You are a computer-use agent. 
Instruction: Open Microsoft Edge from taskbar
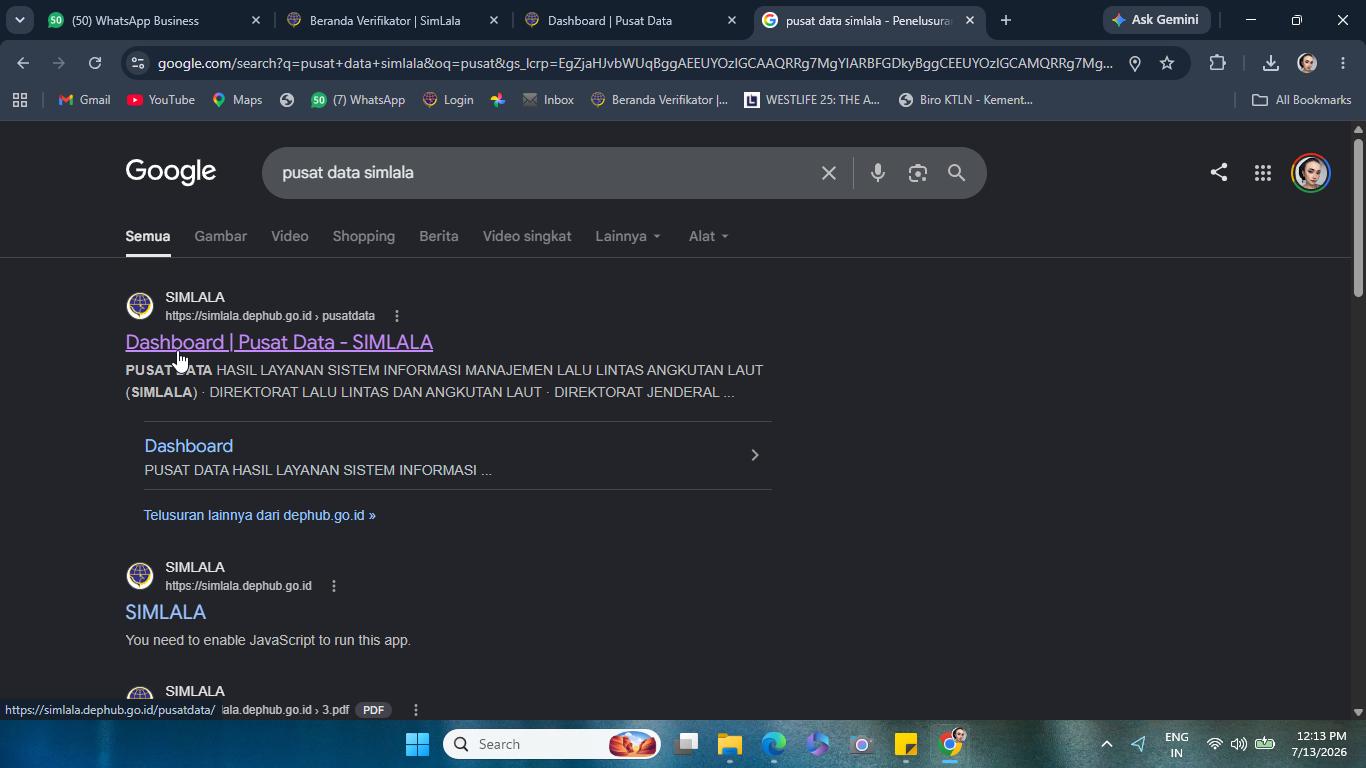pyautogui.click(x=774, y=744)
